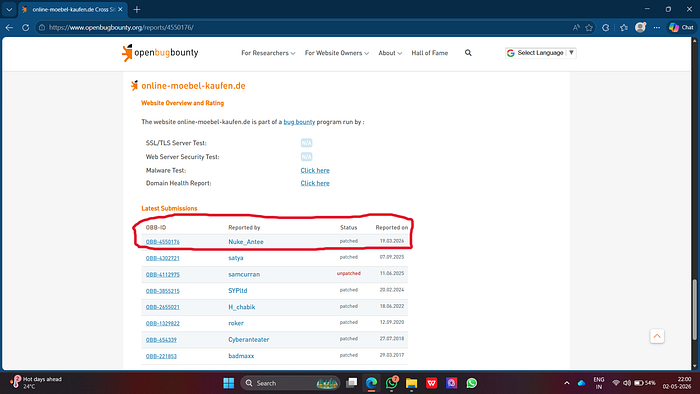The width and height of the screenshot is (700, 394).
Task: Open the weather widget Hot days ahead
Action: 37,382
